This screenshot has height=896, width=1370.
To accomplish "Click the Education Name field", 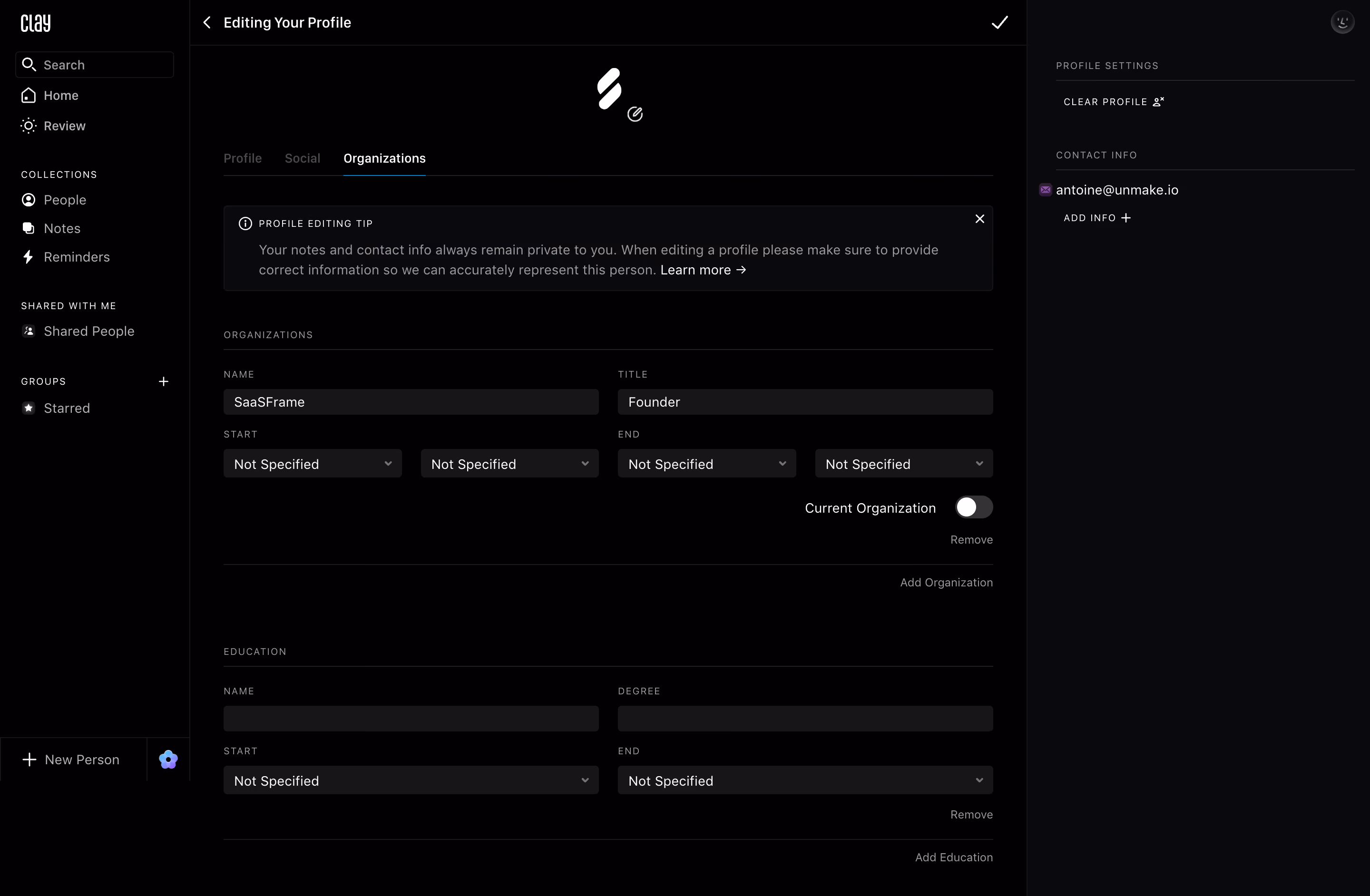I will click(x=411, y=719).
